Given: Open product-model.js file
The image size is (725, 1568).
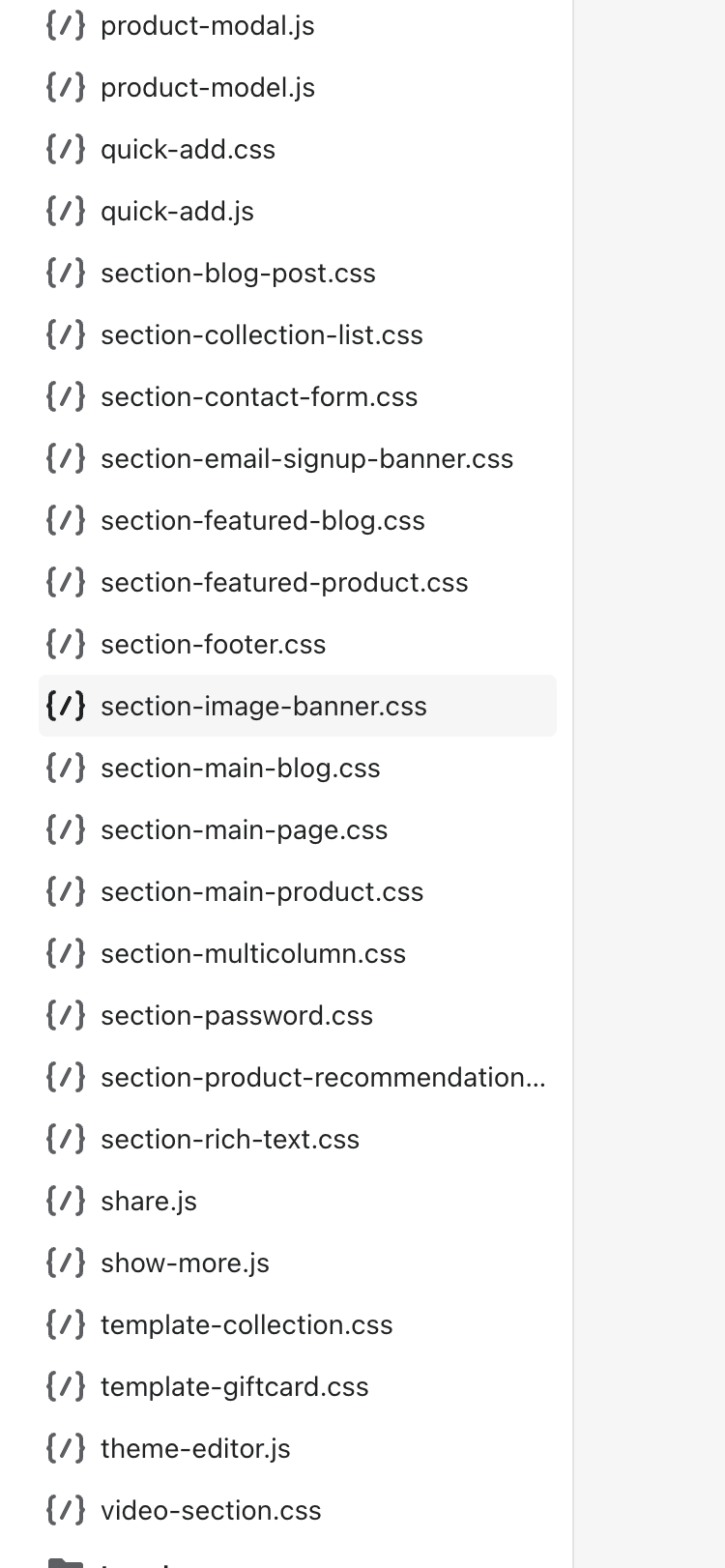Looking at the screenshot, I should [208, 88].
